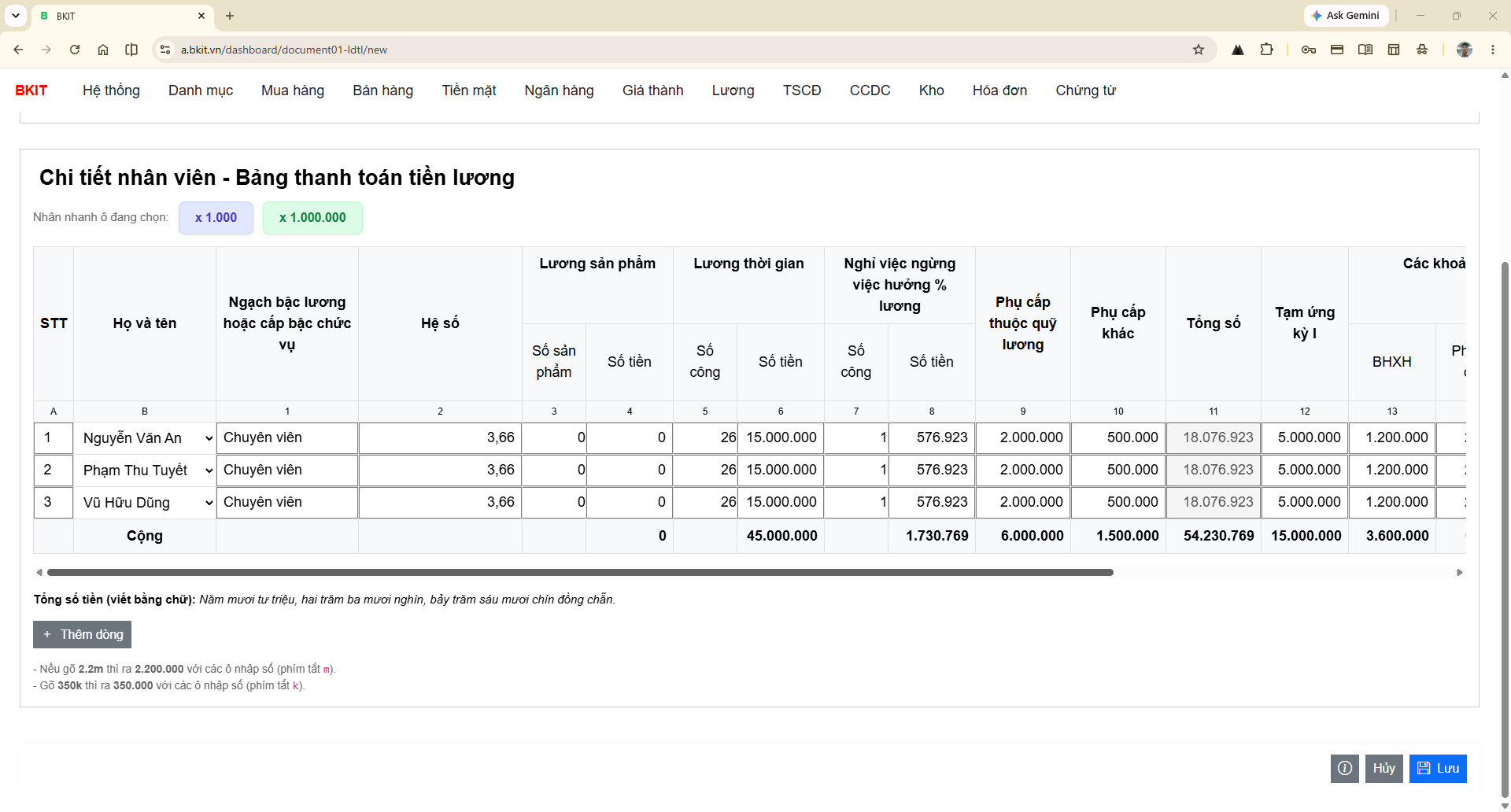This screenshot has height=812, width=1511.
Task: Open the Lương menu
Action: 733,90
